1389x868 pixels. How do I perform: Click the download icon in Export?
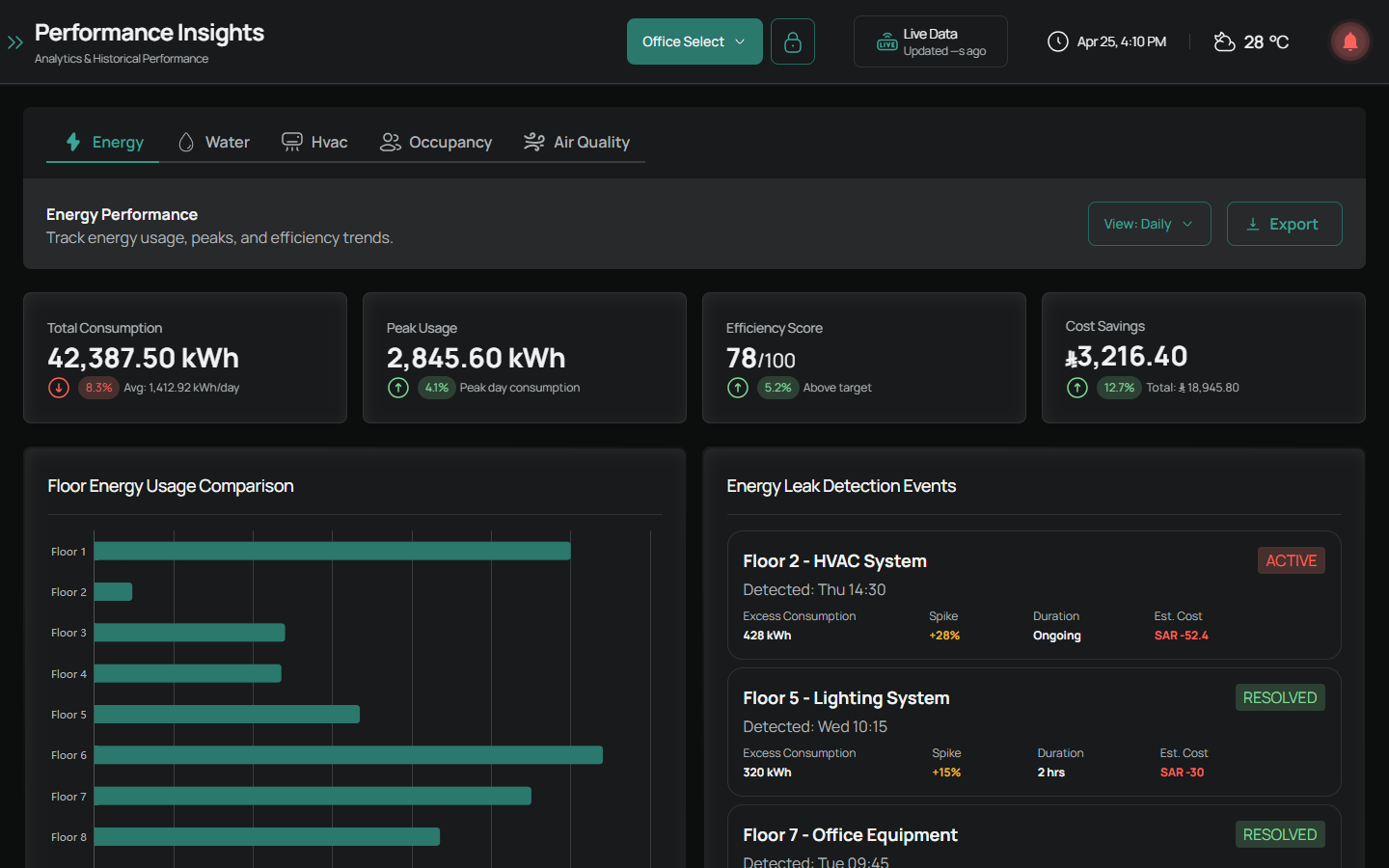[1253, 224]
